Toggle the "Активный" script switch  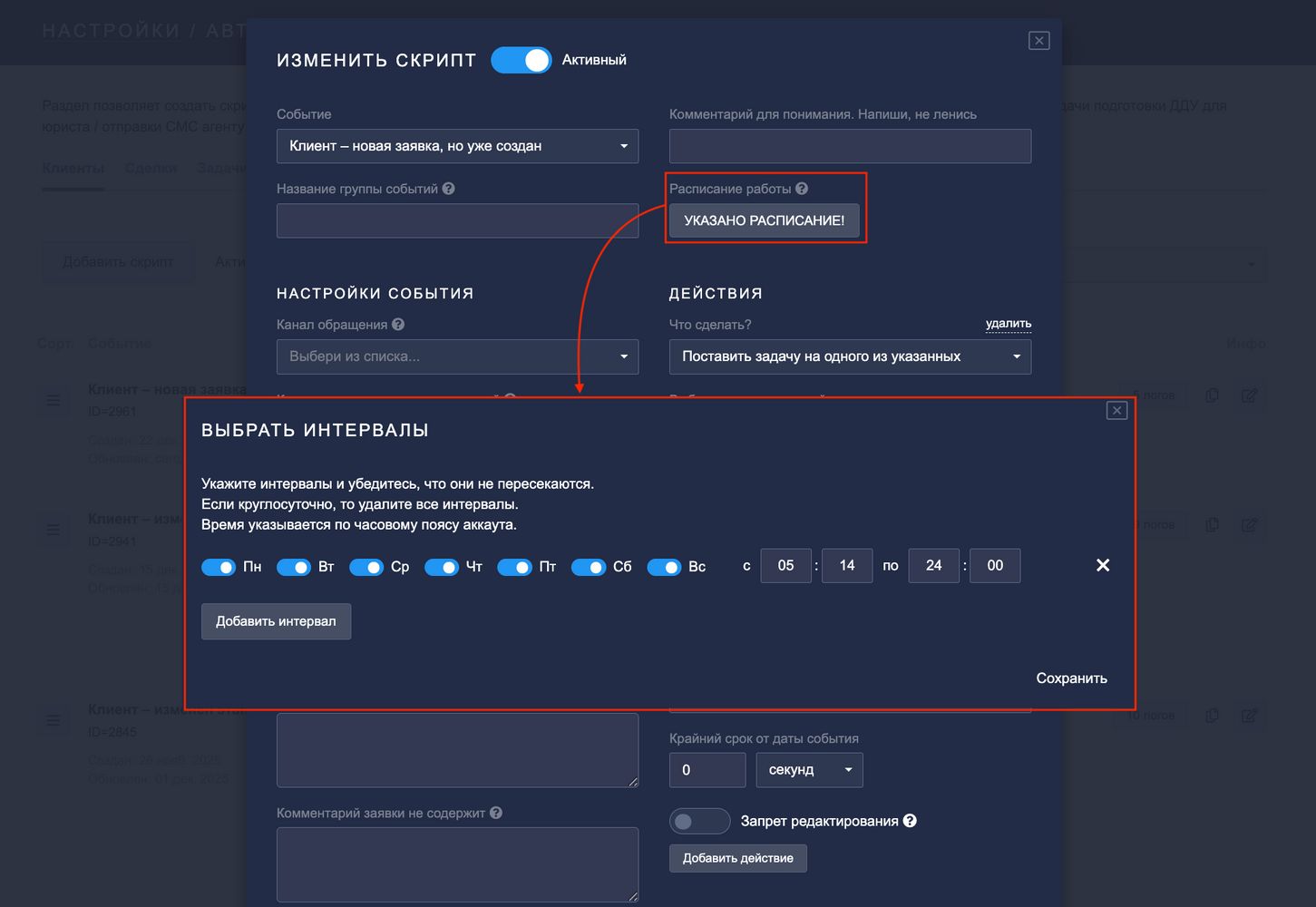click(x=522, y=60)
